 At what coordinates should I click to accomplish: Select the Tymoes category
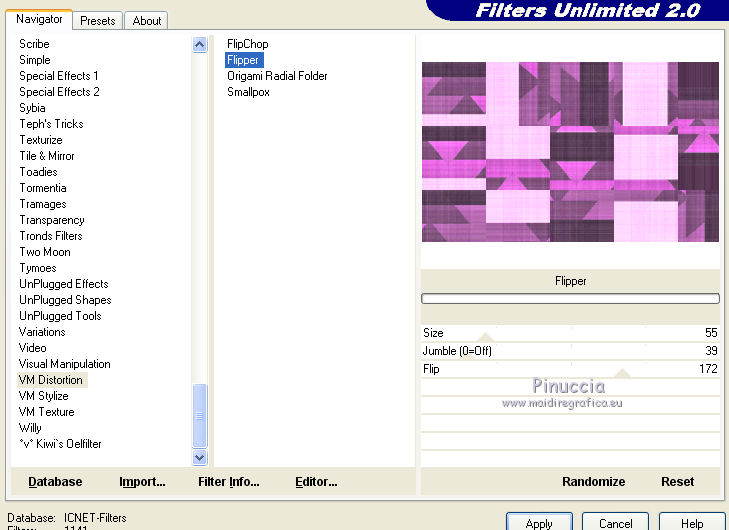tap(38, 268)
